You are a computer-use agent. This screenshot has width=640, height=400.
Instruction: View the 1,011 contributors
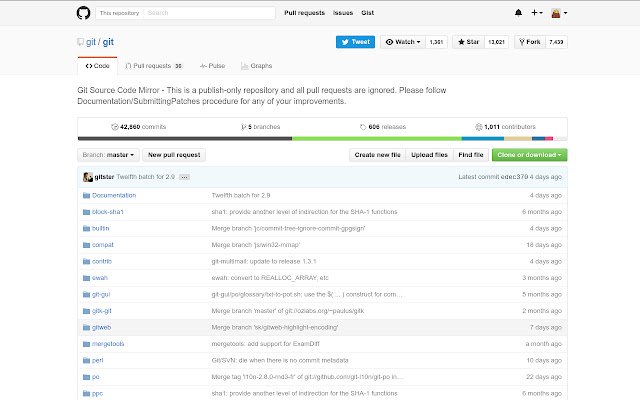coord(505,127)
